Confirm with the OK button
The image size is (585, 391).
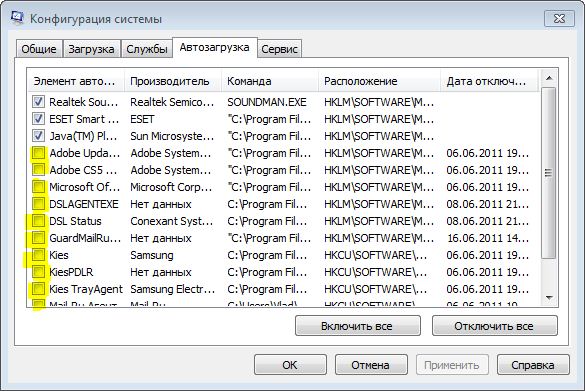click(290, 365)
